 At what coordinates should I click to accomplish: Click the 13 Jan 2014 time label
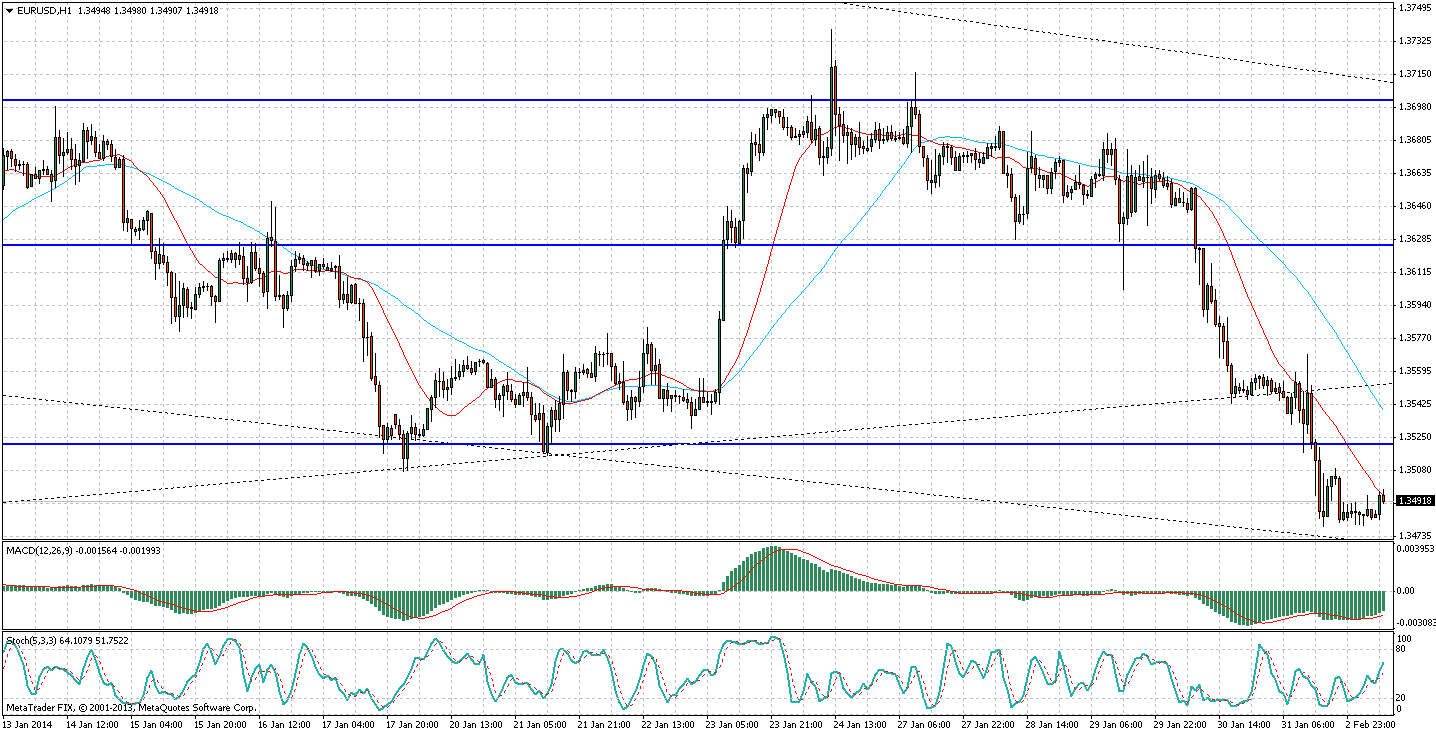click(x=27, y=725)
